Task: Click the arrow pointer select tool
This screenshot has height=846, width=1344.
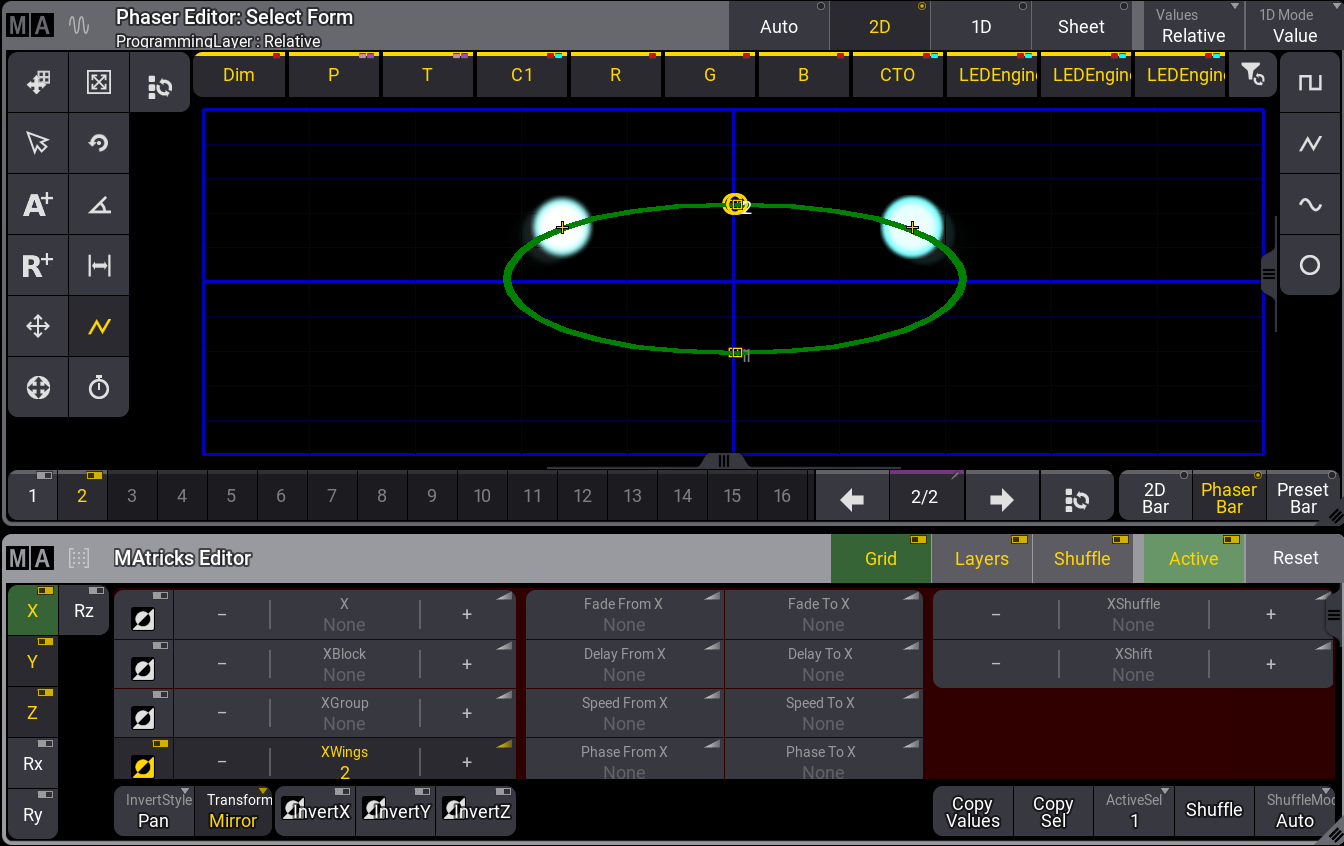Action: [x=38, y=143]
